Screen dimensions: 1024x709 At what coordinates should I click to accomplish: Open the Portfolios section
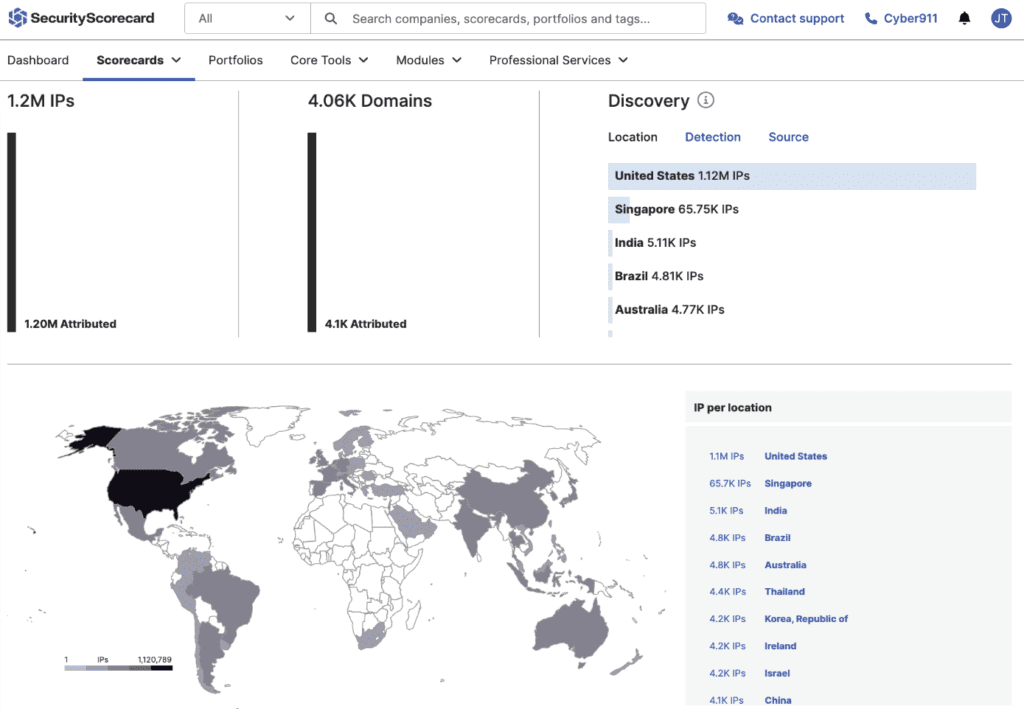click(x=235, y=60)
